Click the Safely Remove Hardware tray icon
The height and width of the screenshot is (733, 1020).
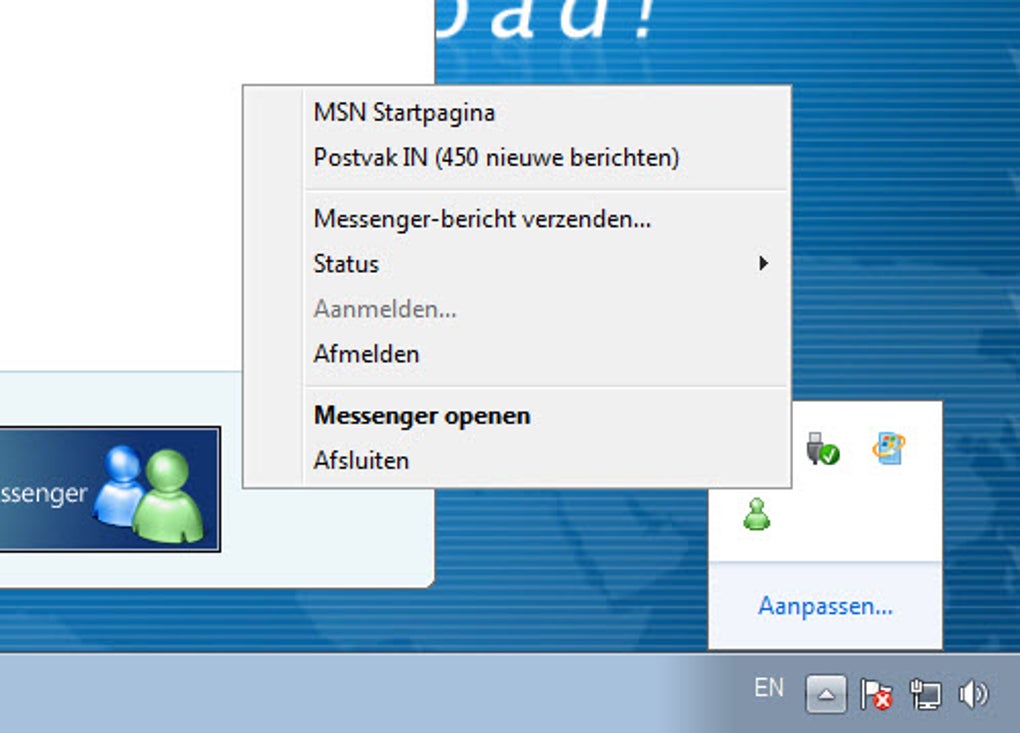coord(822,448)
